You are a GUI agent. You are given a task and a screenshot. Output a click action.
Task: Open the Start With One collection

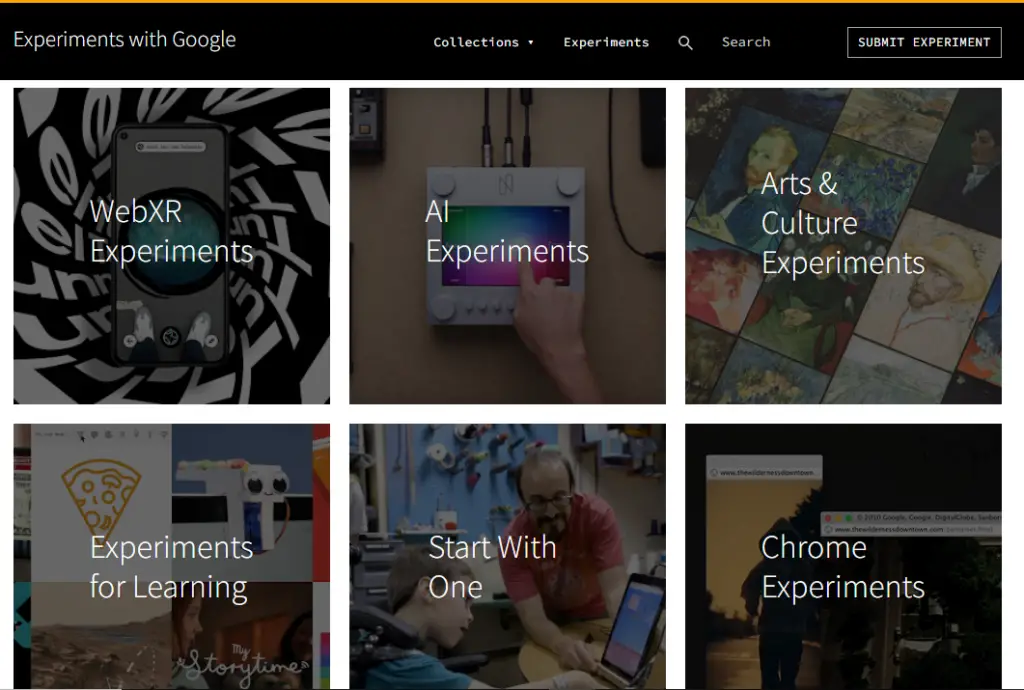[x=507, y=556]
